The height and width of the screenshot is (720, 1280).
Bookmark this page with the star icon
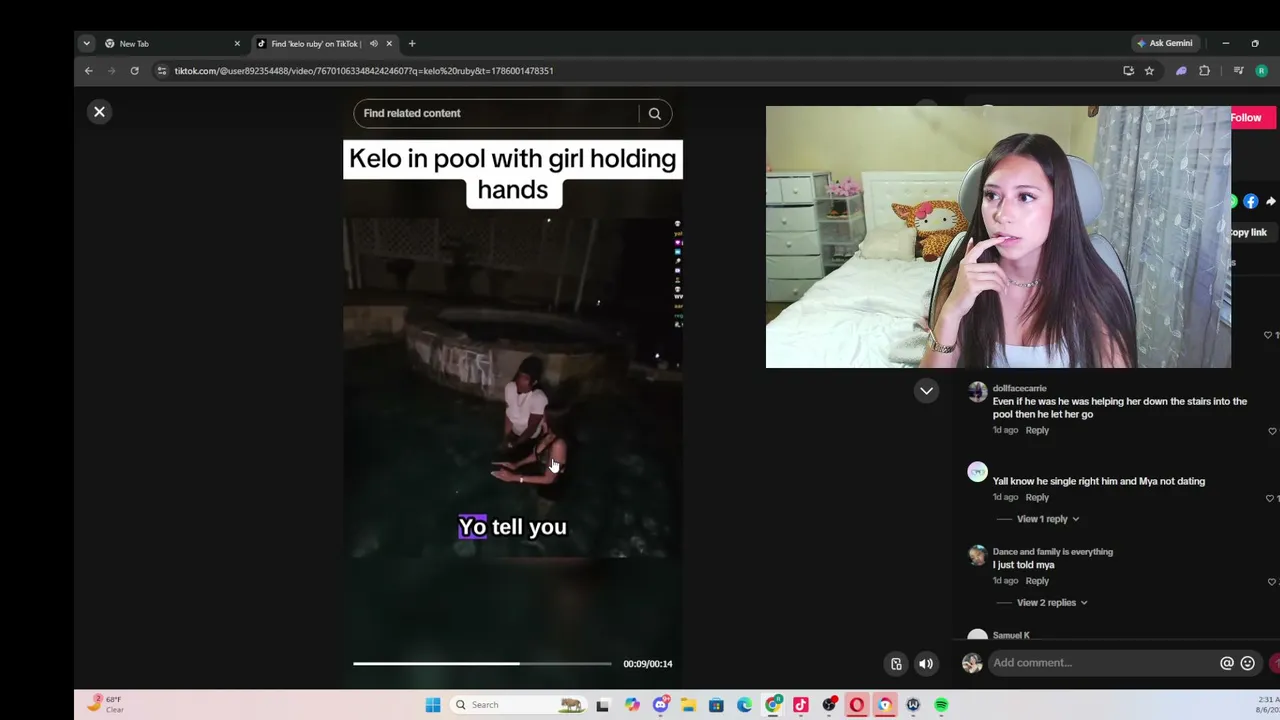(x=1149, y=71)
